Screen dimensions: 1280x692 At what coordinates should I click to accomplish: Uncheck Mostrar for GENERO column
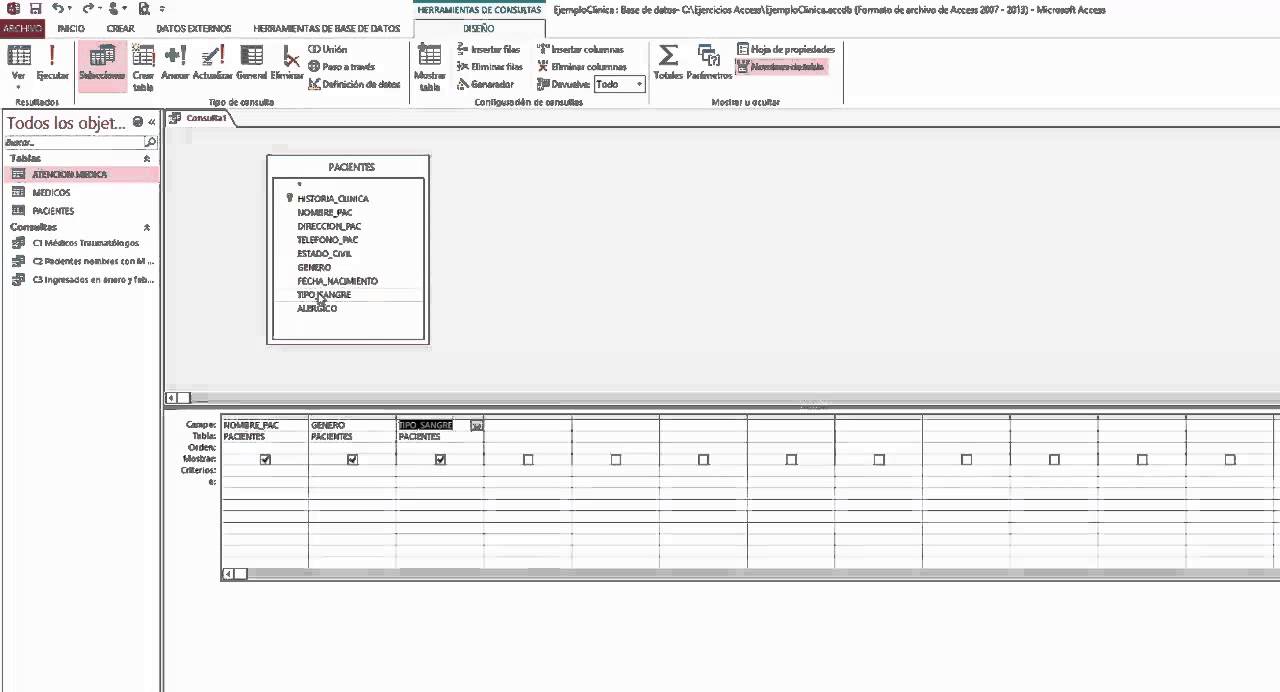(353, 460)
